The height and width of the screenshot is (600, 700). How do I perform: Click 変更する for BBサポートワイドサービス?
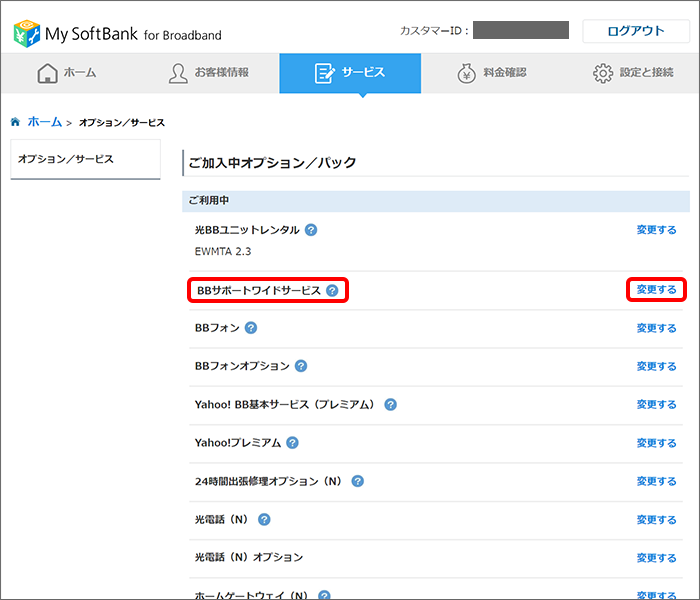[x=656, y=290]
